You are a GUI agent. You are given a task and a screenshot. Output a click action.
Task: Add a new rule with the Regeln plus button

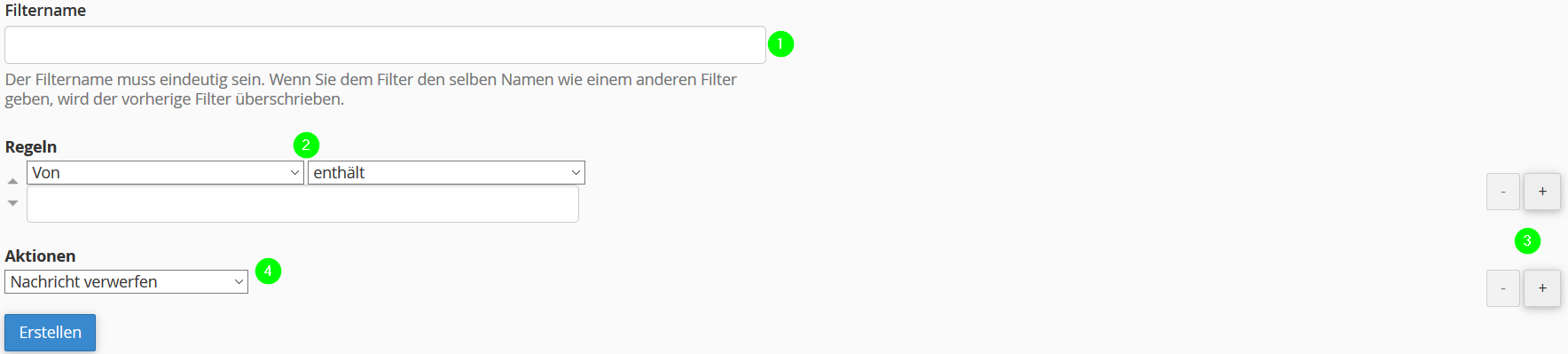pyautogui.click(x=1542, y=192)
